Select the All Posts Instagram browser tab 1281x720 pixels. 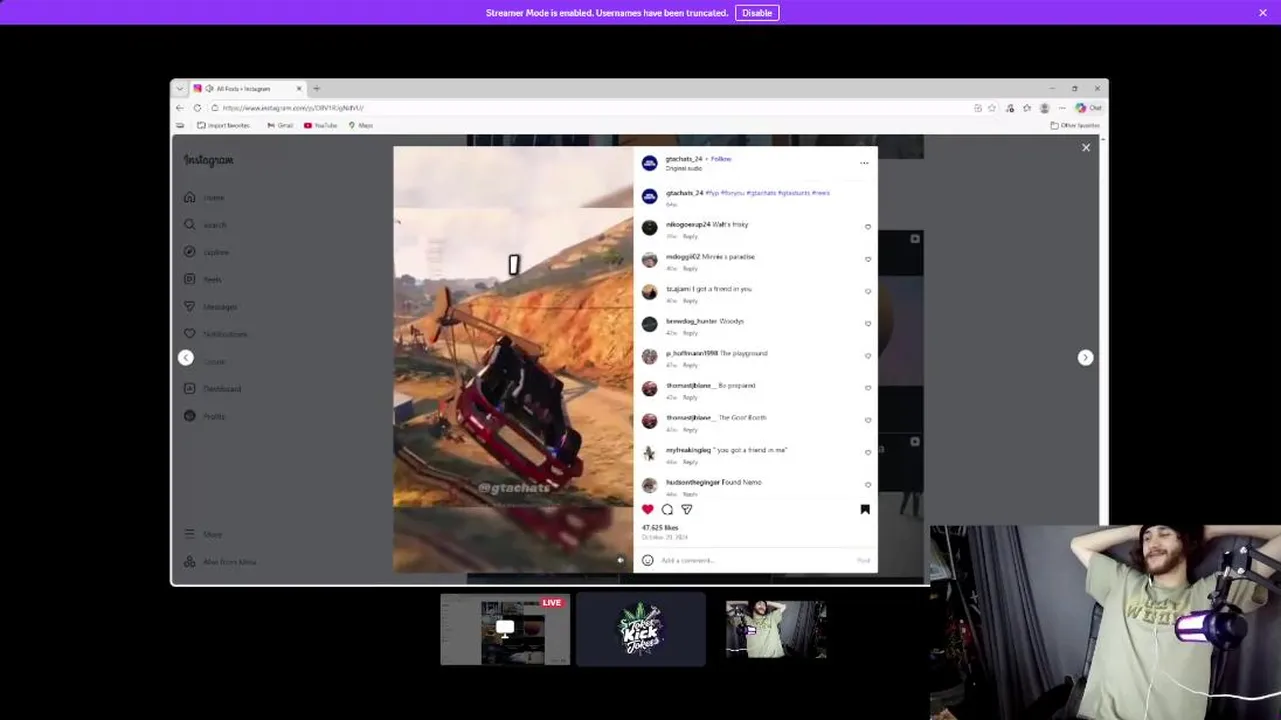point(248,89)
